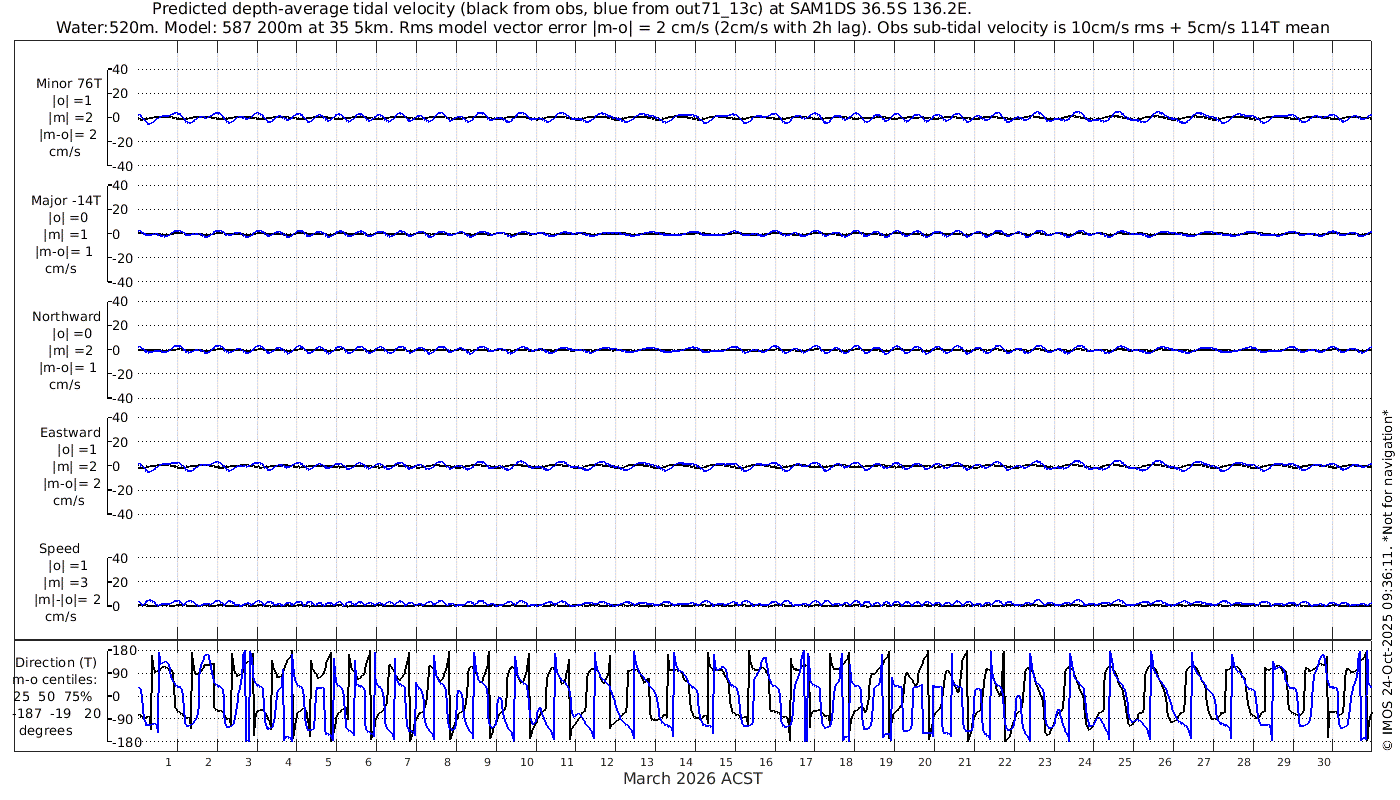Click the '40' y-axis tick of Speed panel
This screenshot has width=1400, height=800.
[x=120, y=558]
